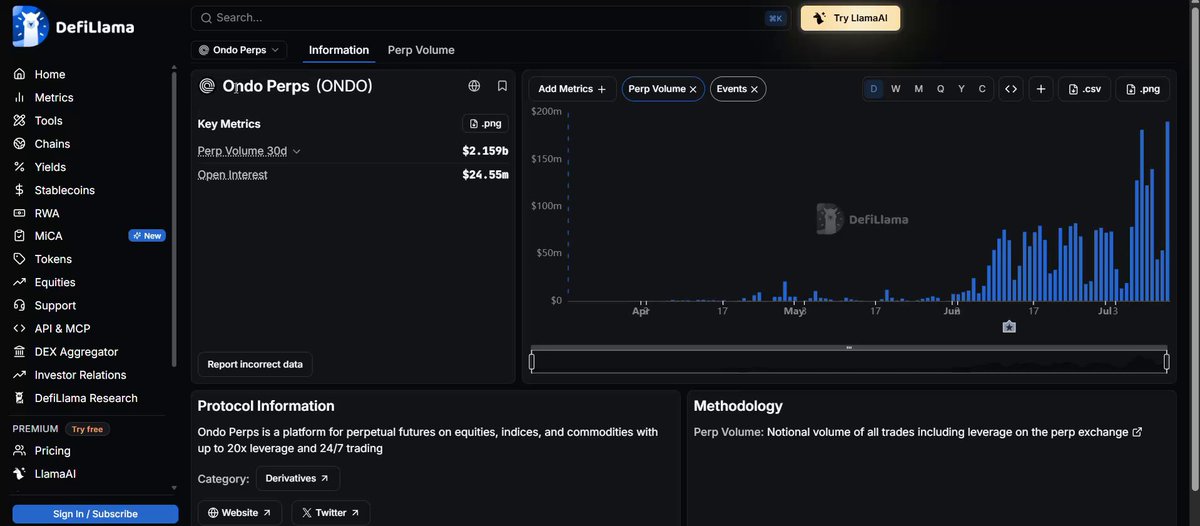This screenshot has width=1200, height=526.
Task: Click the ⌘K shortcut badge in search
Action: (x=775, y=18)
